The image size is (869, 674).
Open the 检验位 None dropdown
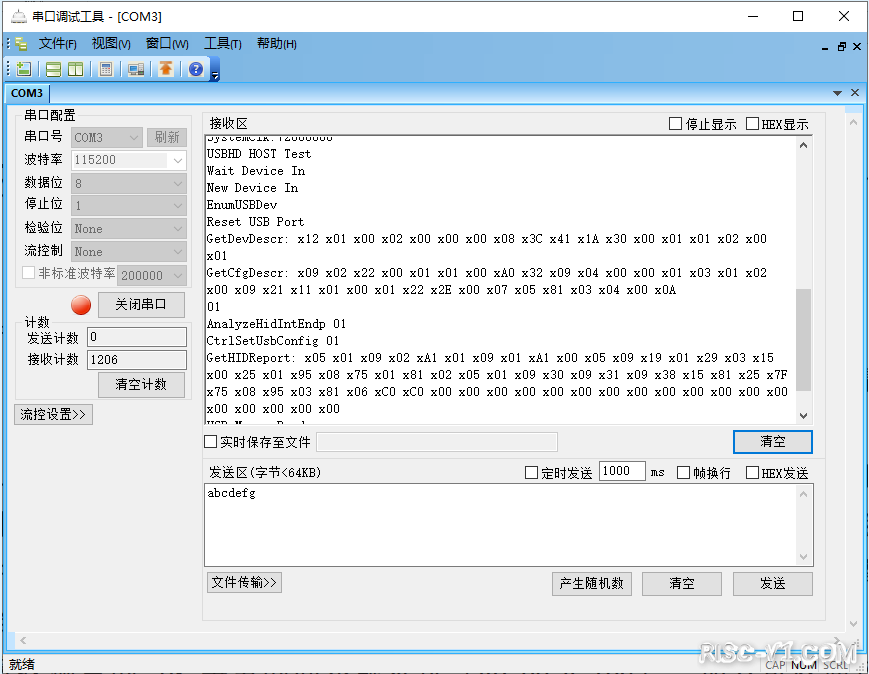point(129,229)
